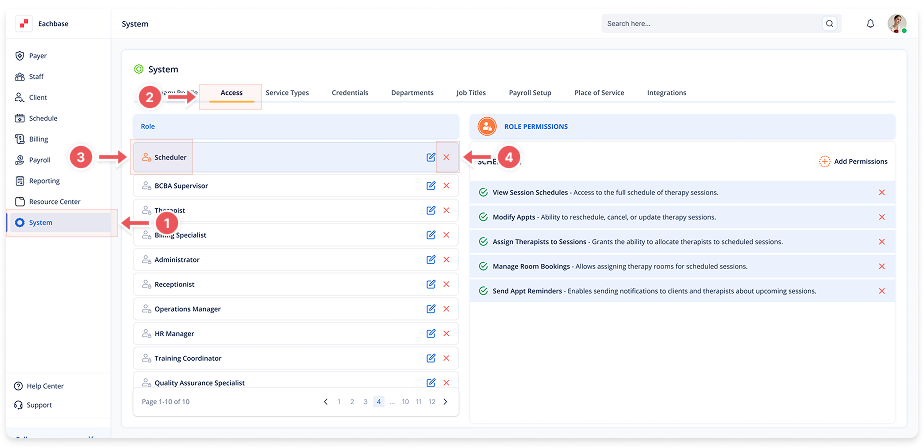Toggle Assign Therapists to Sessions check
Viewport: 924px width, 448px height.
pyautogui.click(x=483, y=242)
